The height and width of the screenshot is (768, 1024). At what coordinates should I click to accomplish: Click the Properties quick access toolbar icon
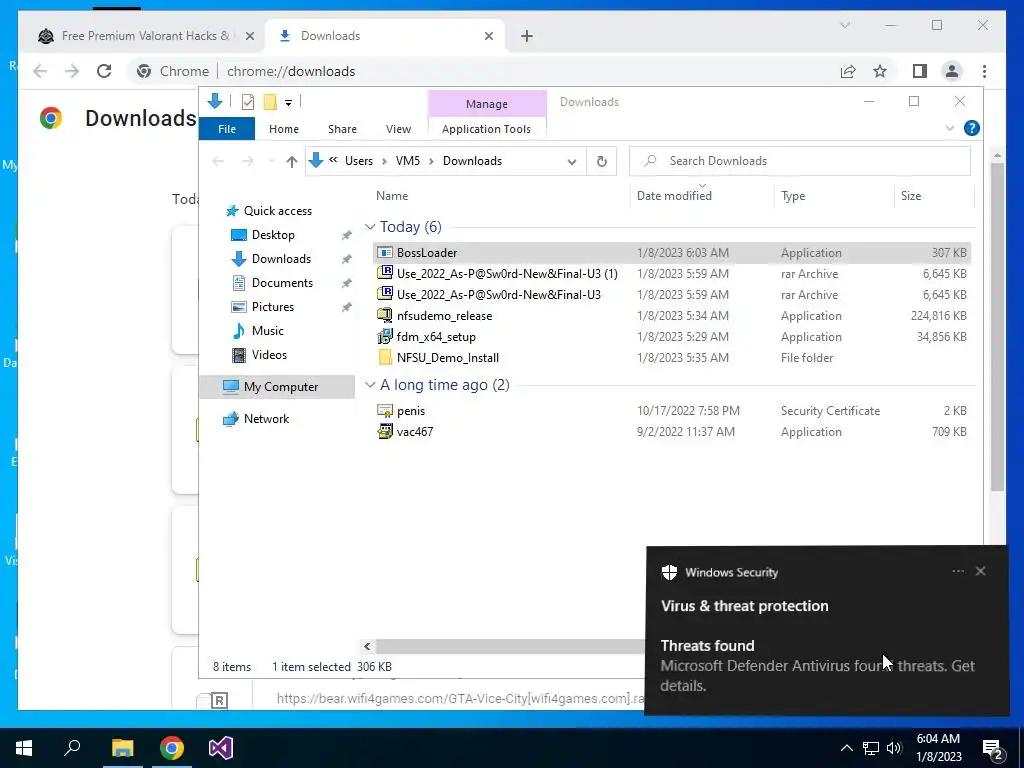(248, 102)
